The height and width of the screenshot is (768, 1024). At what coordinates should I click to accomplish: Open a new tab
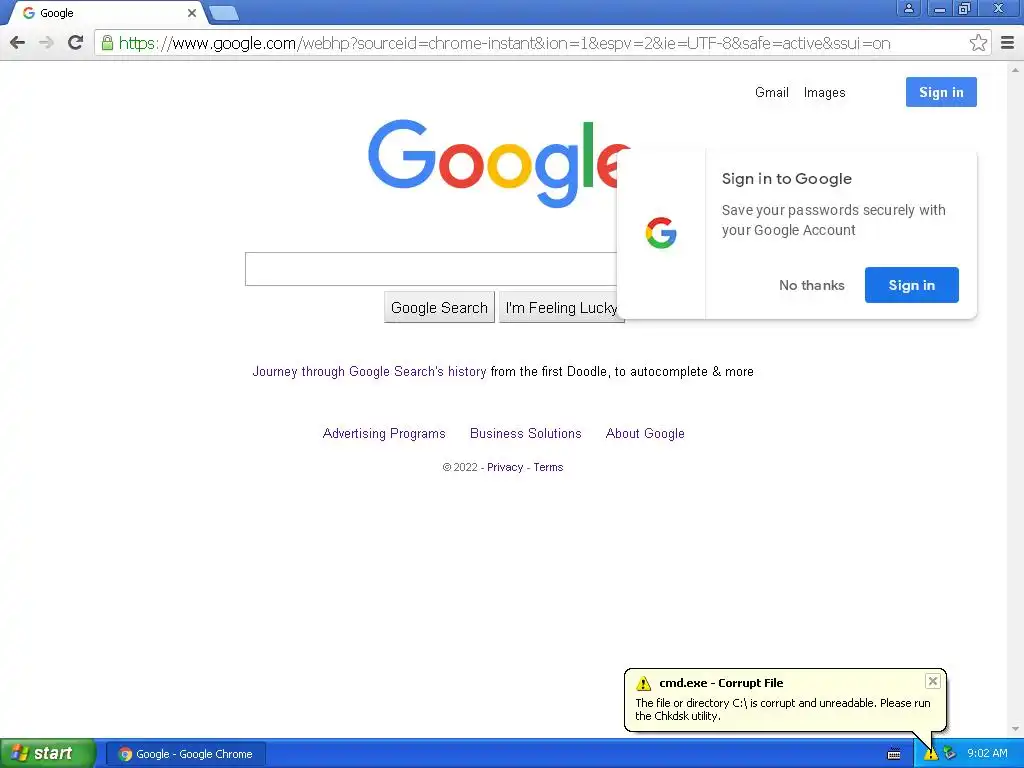click(x=224, y=13)
